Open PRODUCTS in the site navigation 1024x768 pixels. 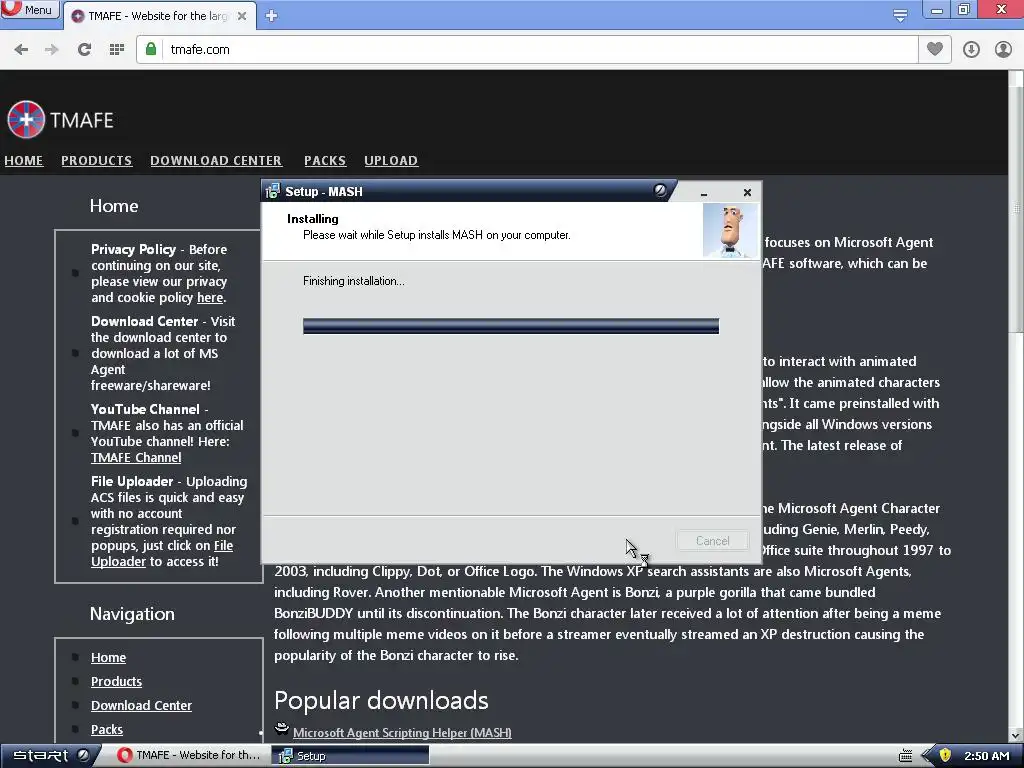pos(97,161)
